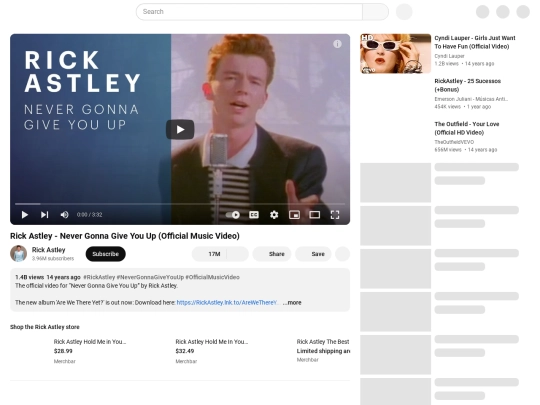540x405 pixels.
Task: Switch to theater mode icon
Action: 314,215
